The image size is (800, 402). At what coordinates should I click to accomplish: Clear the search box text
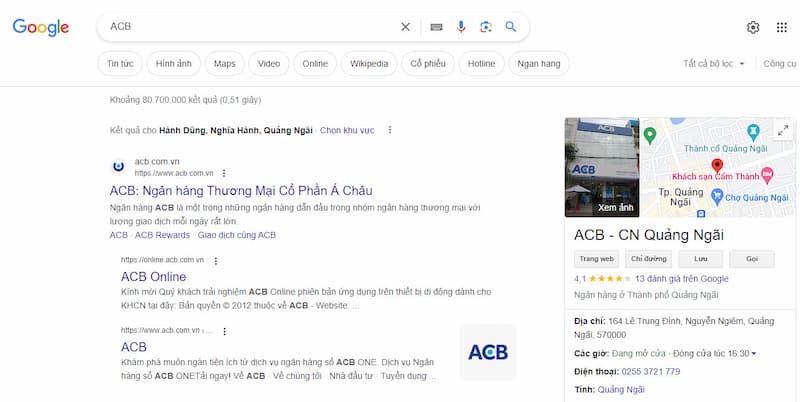pyautogui.click(x=405, y=27)
